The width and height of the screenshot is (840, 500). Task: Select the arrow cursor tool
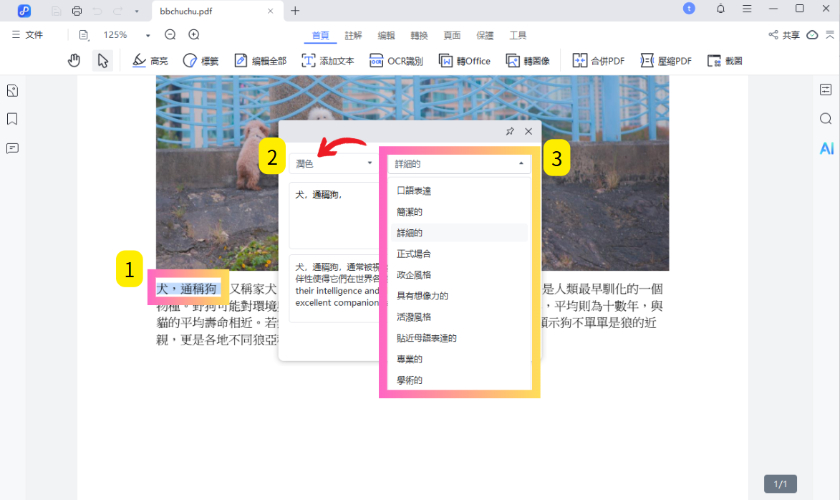(102, 61)
